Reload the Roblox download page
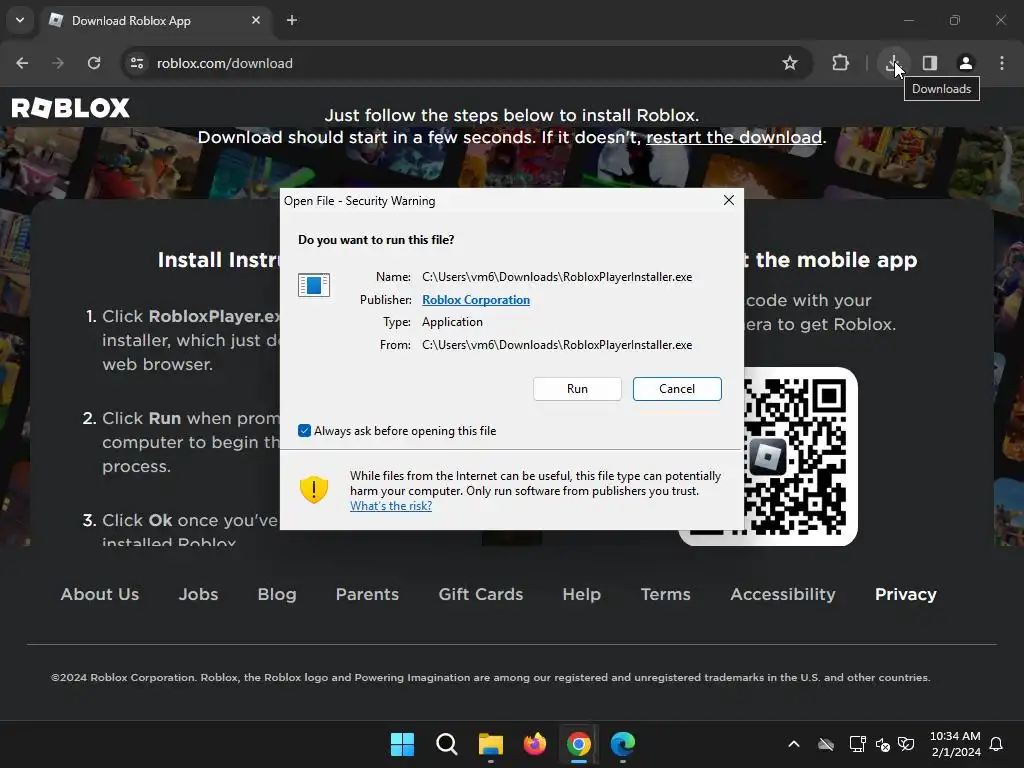The height and width of the screenshot is (768, 1024). pyautogui.click(x=94, y=63)
